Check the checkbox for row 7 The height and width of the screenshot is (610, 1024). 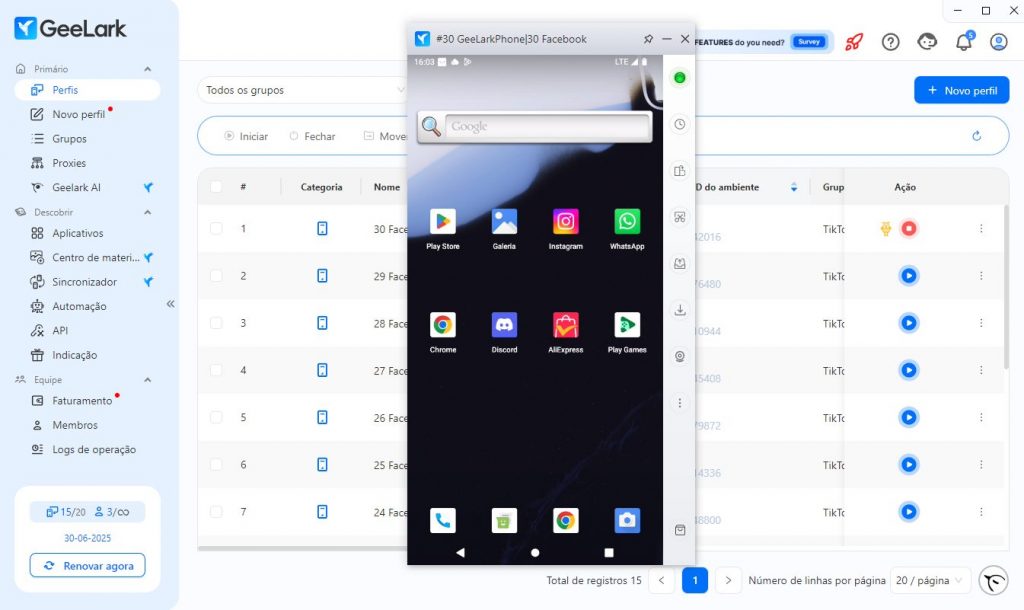216,512
